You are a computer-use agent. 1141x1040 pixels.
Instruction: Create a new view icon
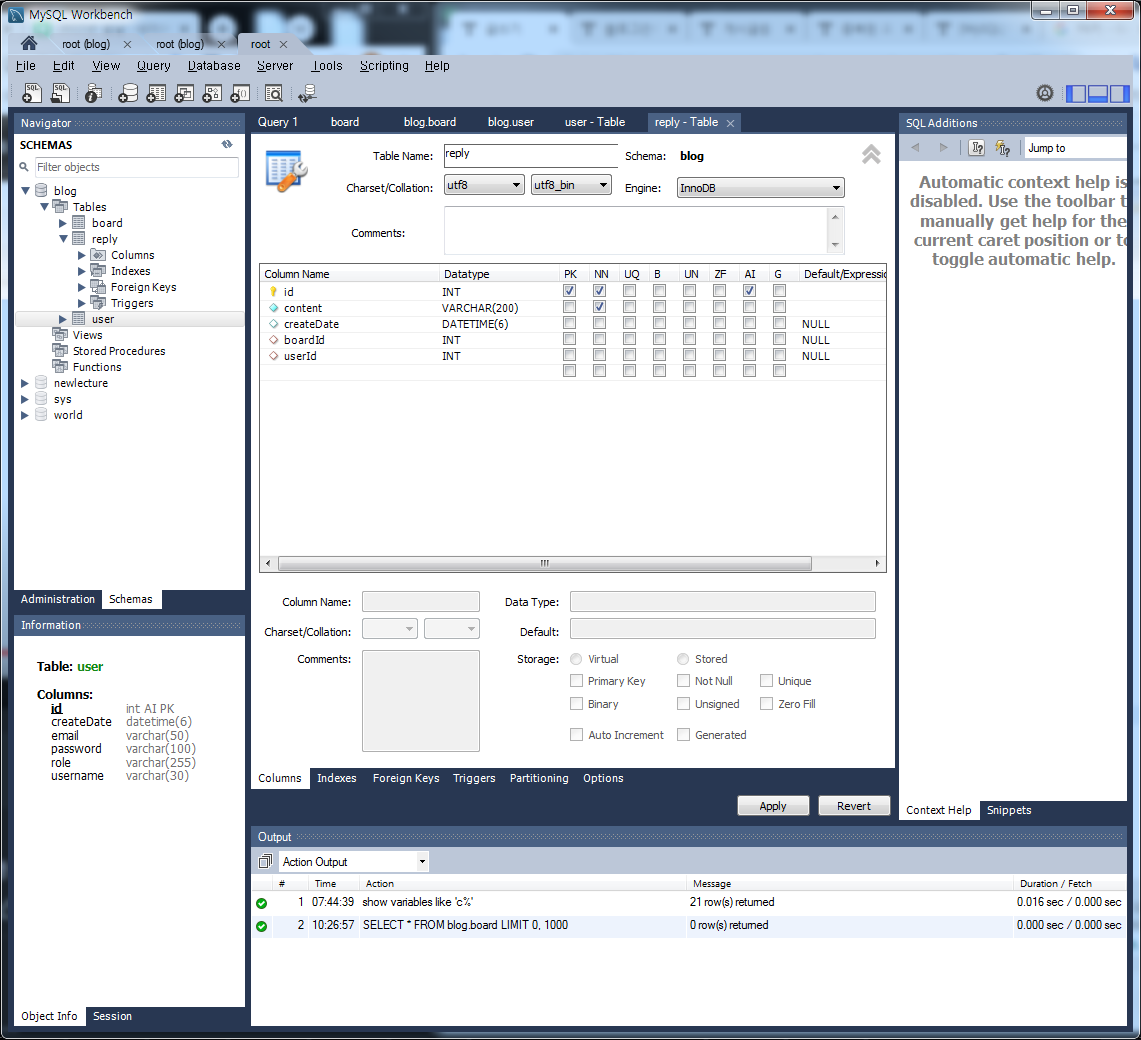click(184, 93)
